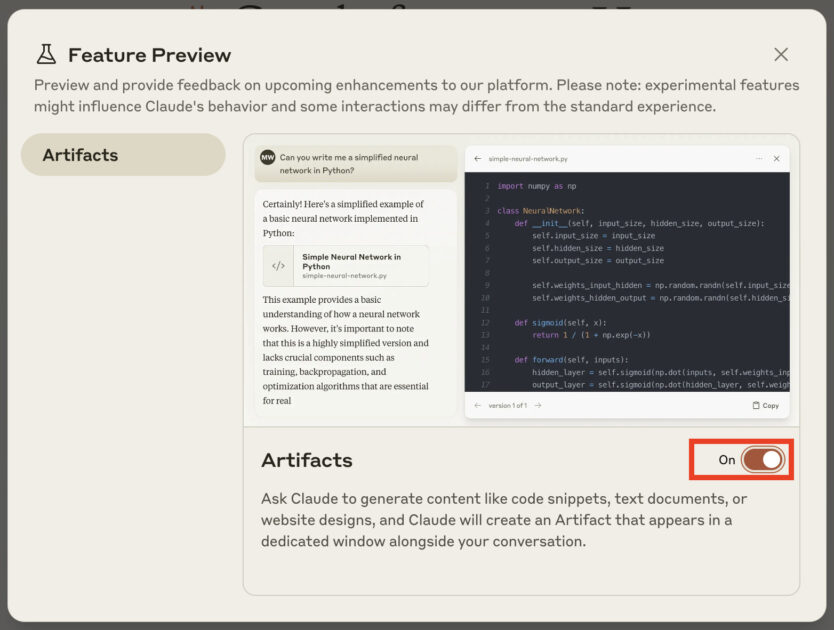Click the Feature Preview flask icon

[x=46, y=54]
